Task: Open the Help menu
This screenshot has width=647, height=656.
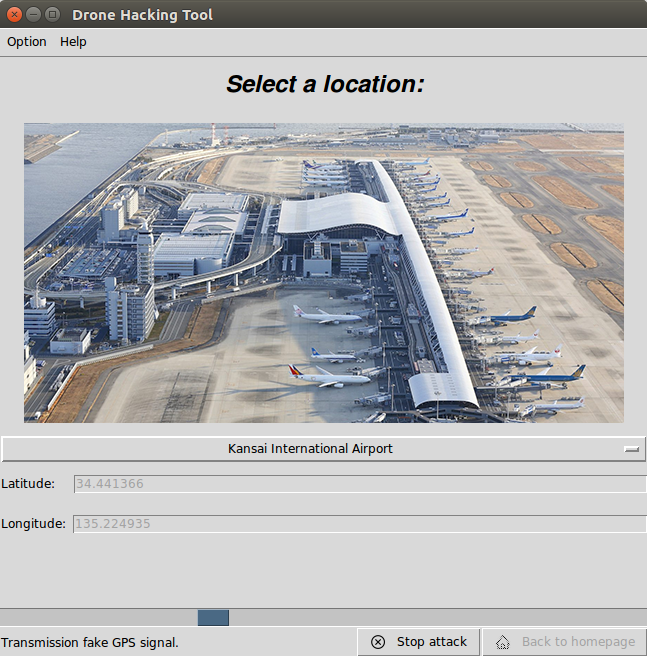Action: pos(73,42)
